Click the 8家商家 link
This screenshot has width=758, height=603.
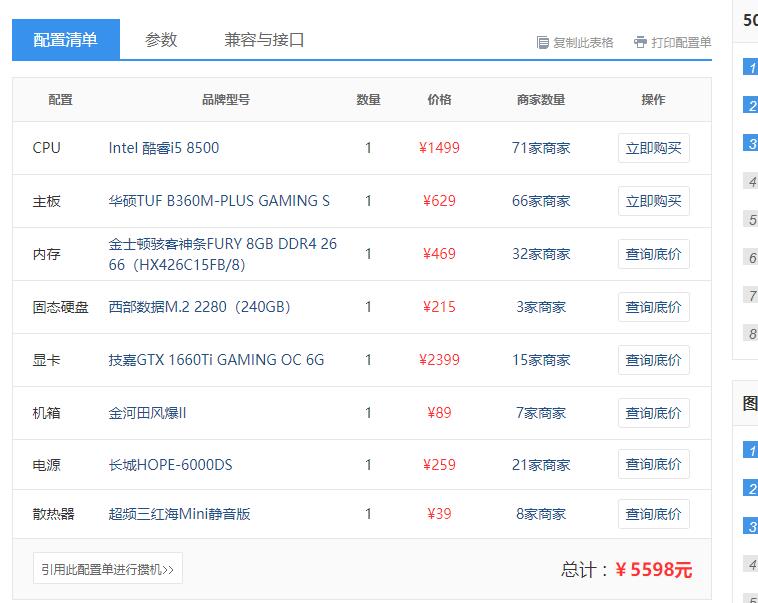(541, 514)
